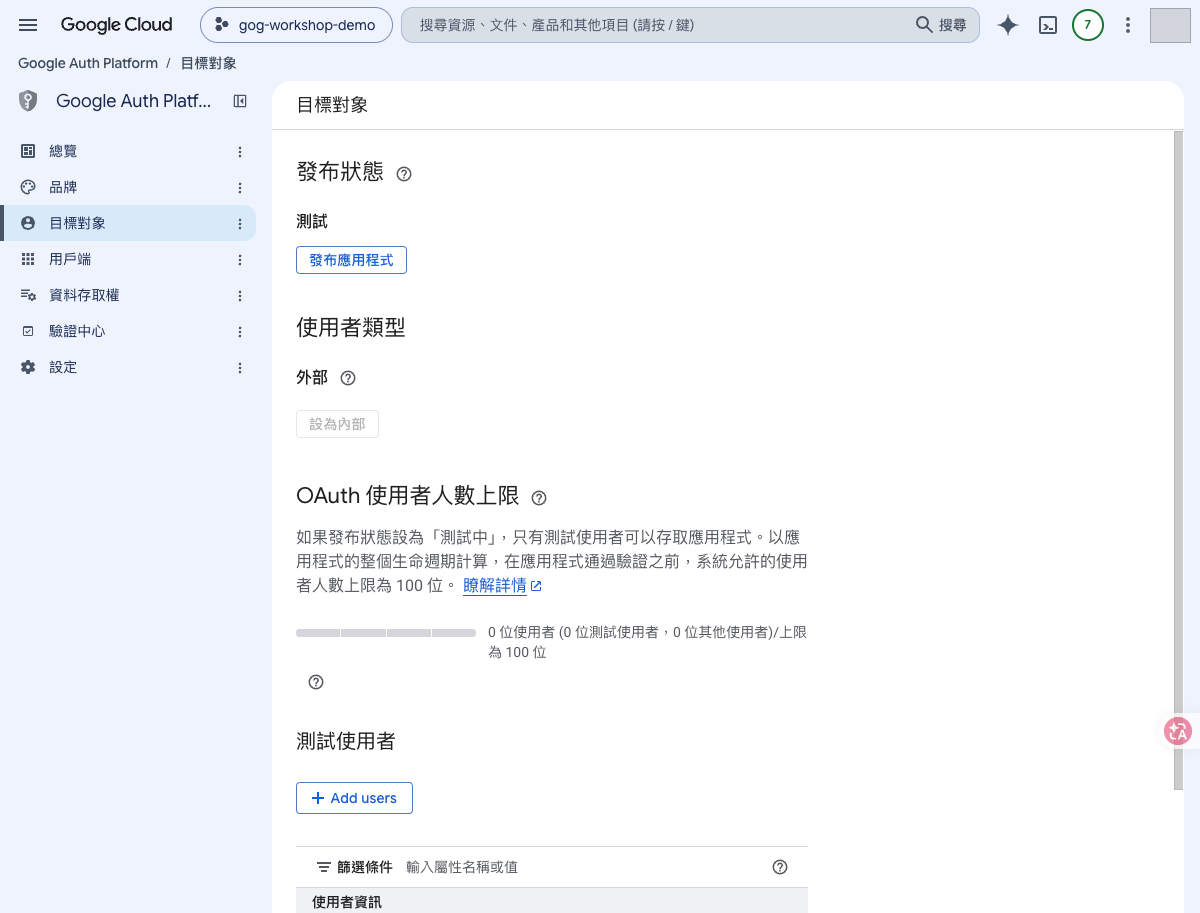
Task: Open help tooltip beside OAuth 使用者人數上限
Action: click(539, 498)
